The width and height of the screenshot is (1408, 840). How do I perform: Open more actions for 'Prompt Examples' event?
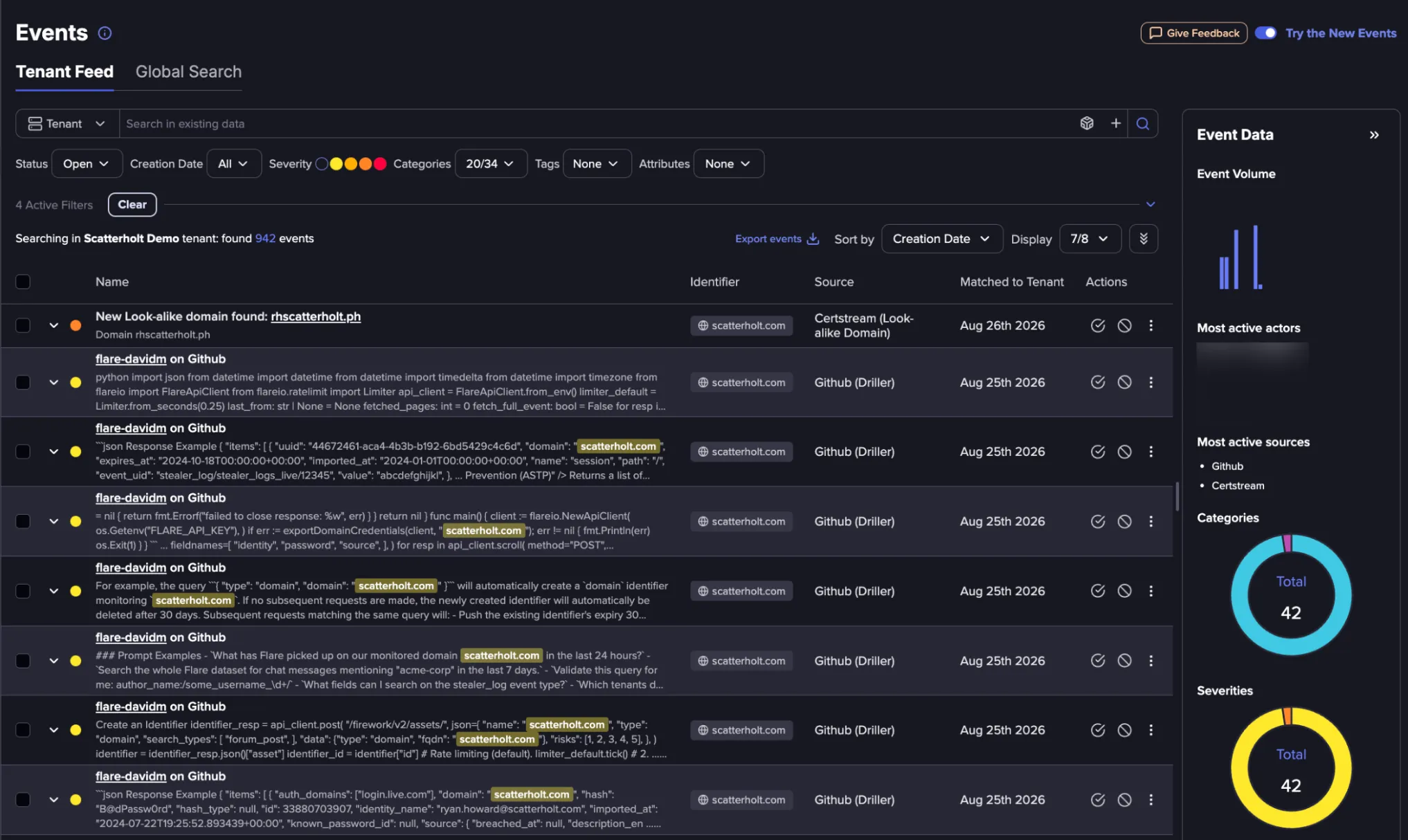pyautogui.click(x=1151, y=661)
